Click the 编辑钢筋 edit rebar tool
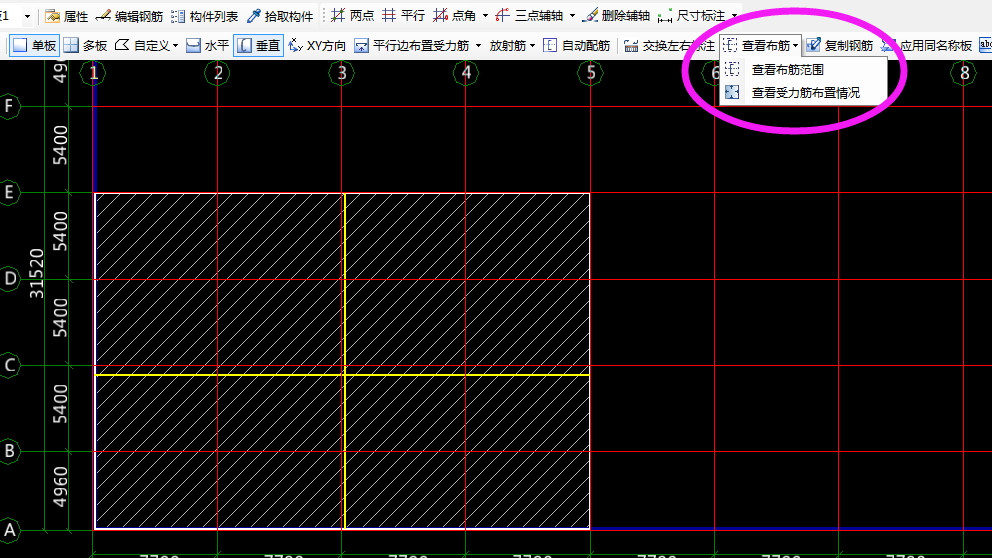The width and height of the screenshot is (992, 558). [x=130, y=16]
